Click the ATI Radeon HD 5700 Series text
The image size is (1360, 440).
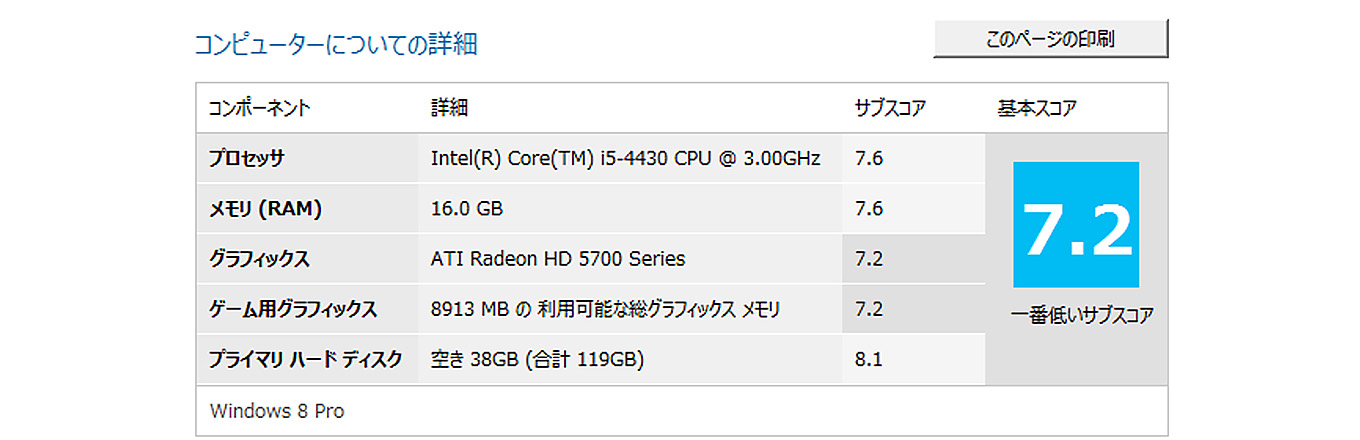[558, 259]
